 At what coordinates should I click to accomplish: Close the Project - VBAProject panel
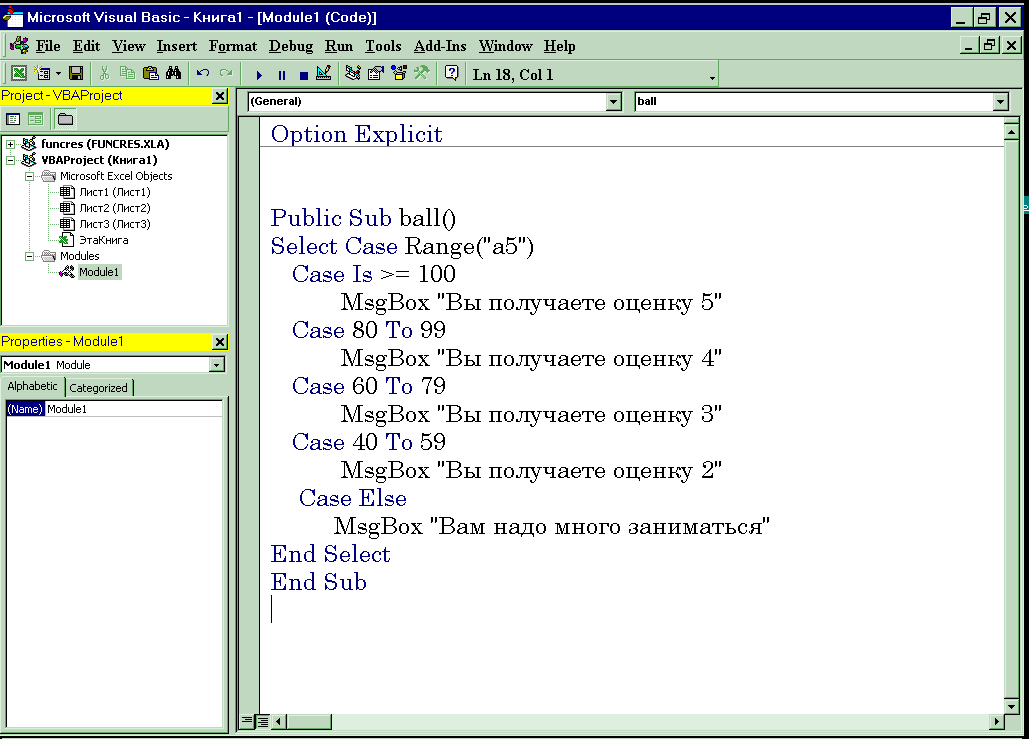[220, 96]
